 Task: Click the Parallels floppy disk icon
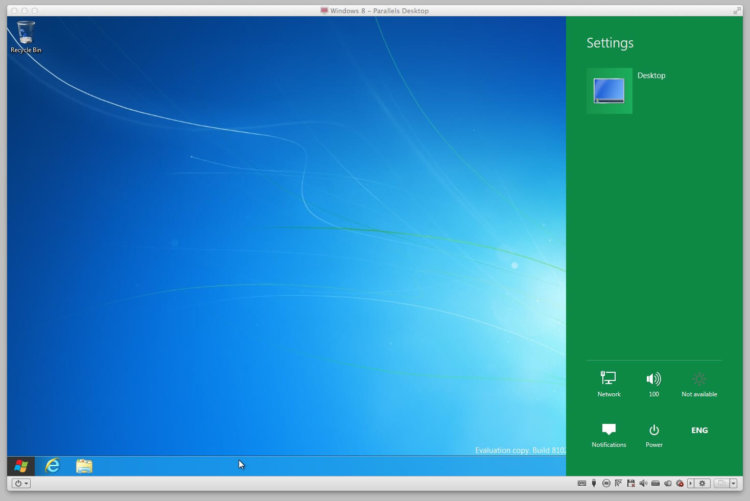(631, 483)
